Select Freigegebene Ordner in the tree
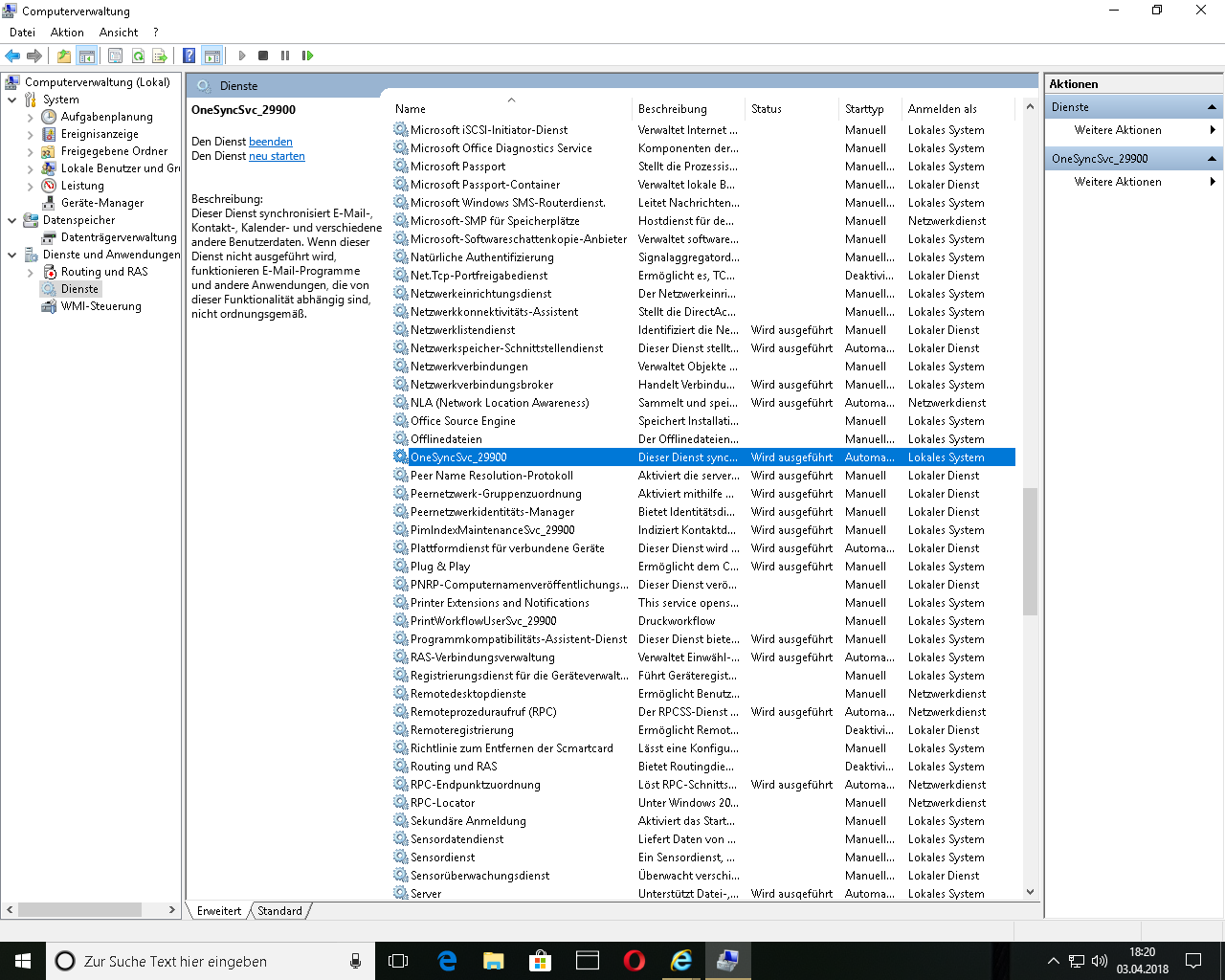Image resolution: width=1225 pixels, height=980 pixels. pyautogui.click(x=114, y=151)
